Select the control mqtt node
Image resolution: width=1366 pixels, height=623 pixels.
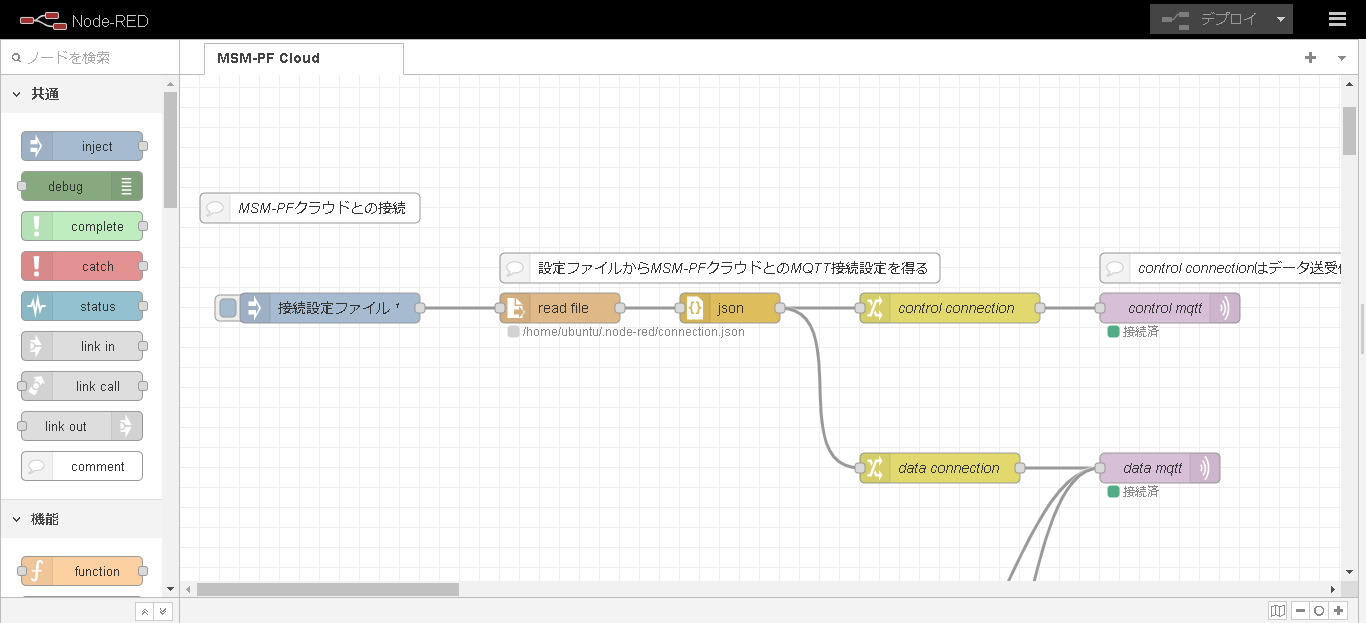tap(1170, 308)
